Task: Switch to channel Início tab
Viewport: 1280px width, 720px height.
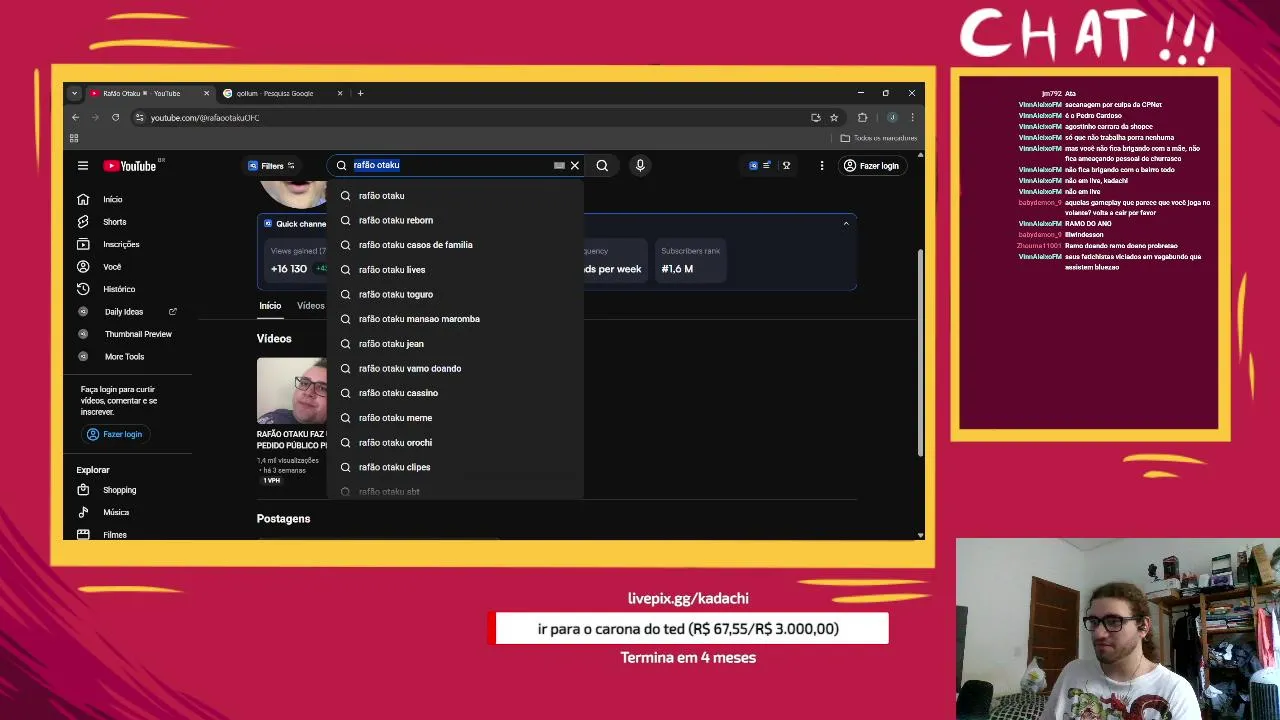Action: pyautogui.click(x=270, y=306)
